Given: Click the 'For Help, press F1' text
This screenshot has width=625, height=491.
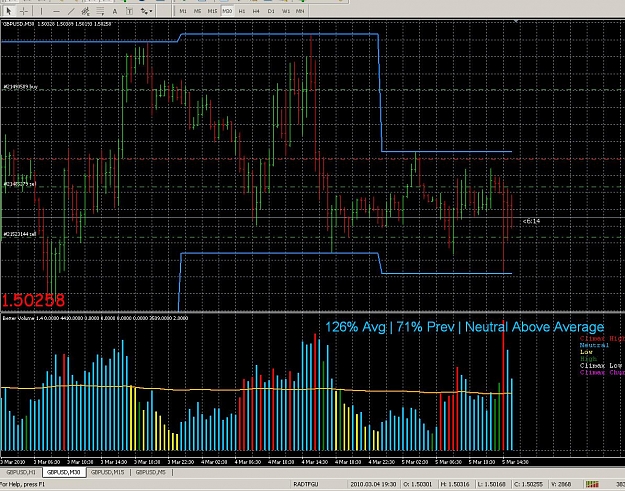Looking at the screenshot, I should point(23,484).
